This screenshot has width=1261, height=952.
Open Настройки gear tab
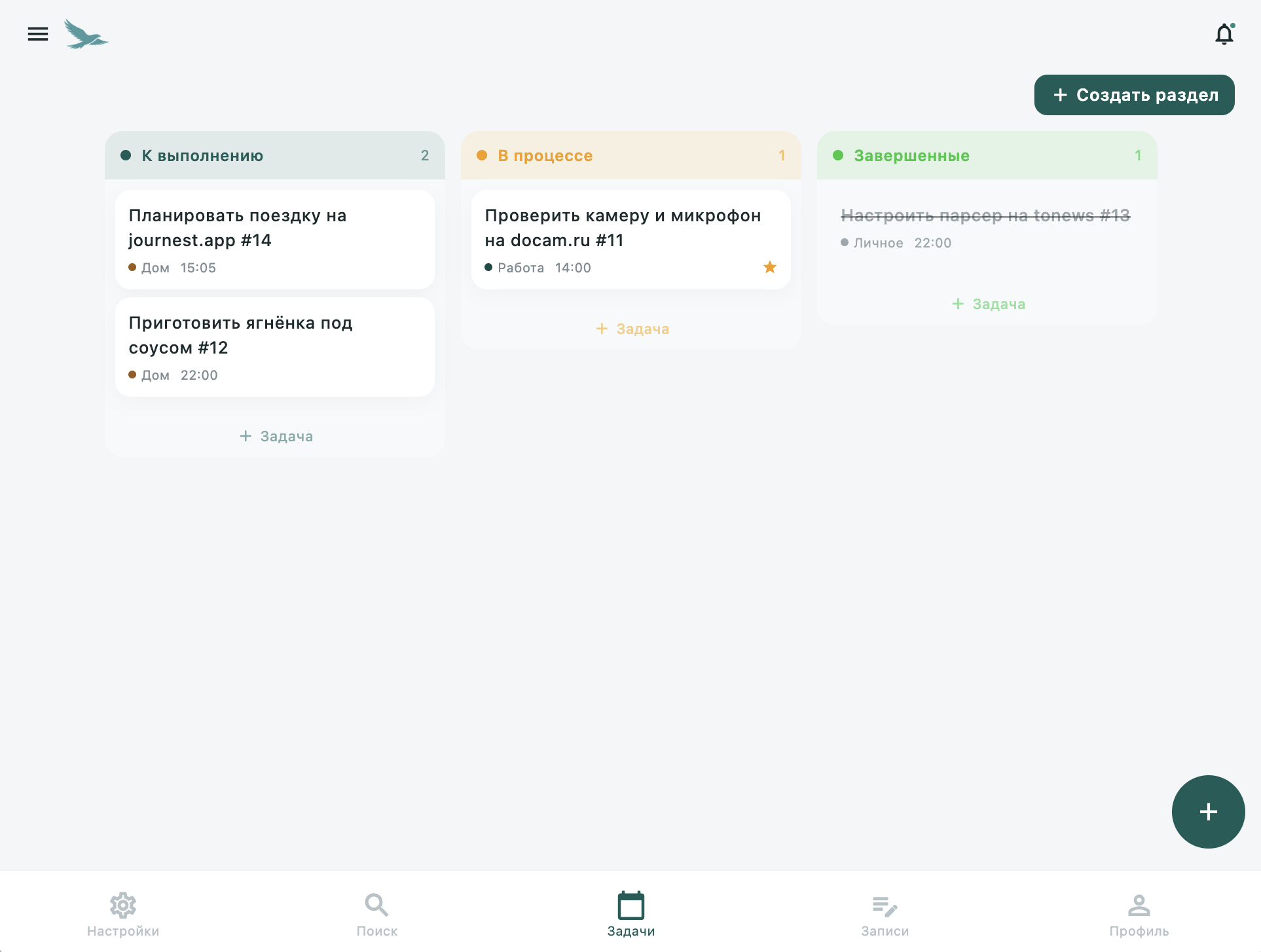123,914
